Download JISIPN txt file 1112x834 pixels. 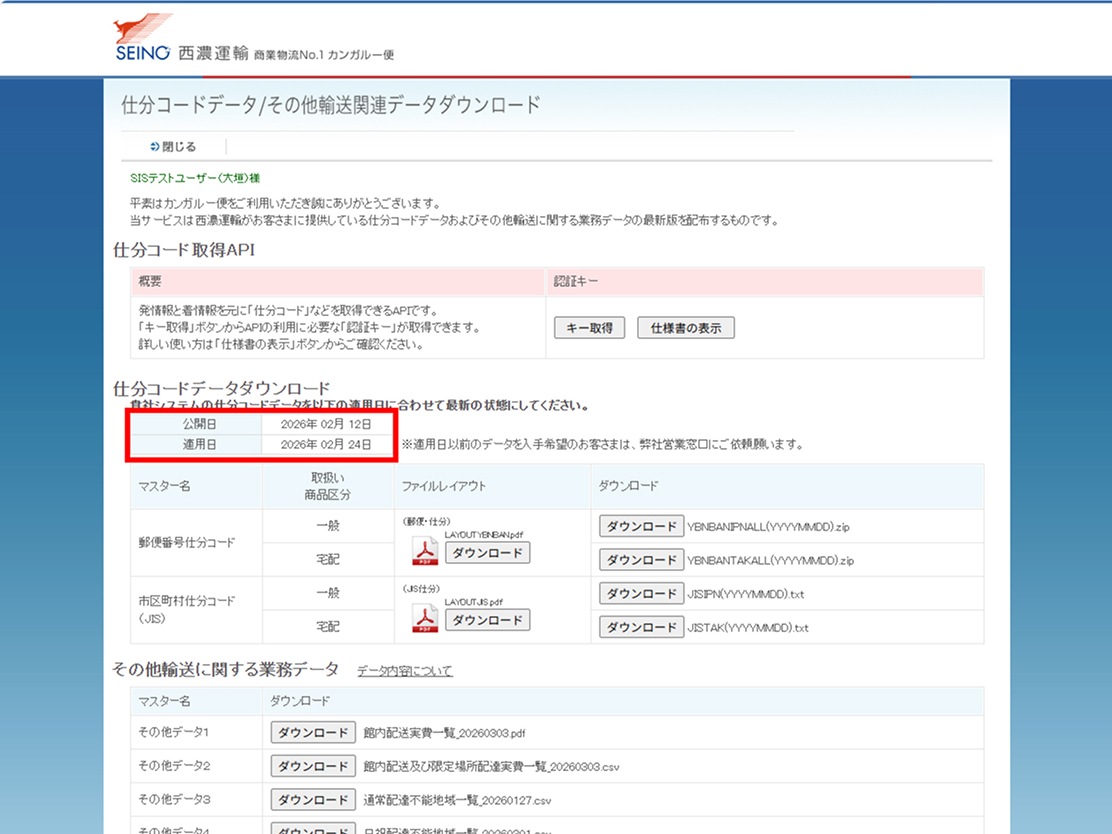click(x=641, y=593)
